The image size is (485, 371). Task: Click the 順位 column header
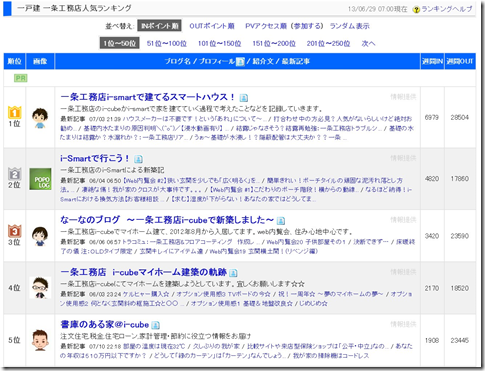coord(14,61)
